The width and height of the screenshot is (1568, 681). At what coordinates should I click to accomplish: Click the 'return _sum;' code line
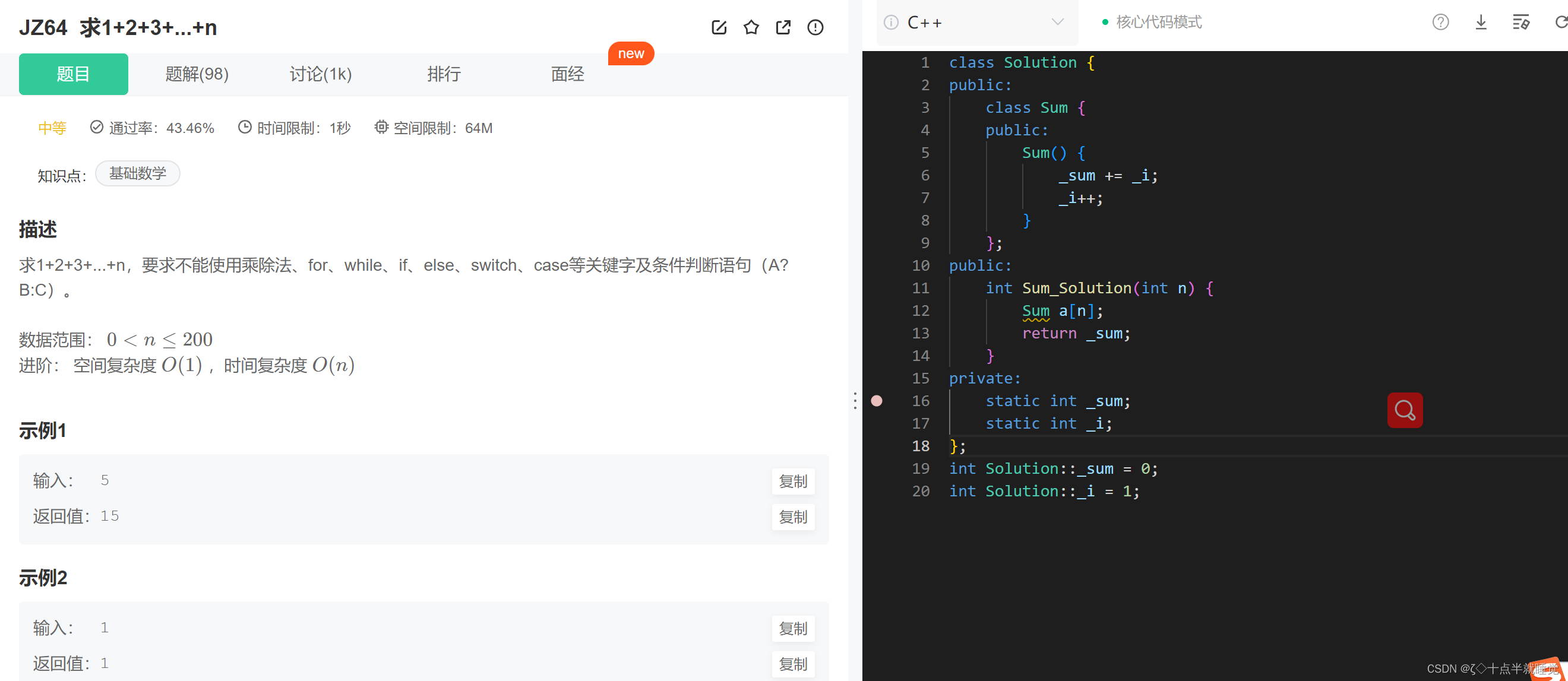pos(1076,334)
